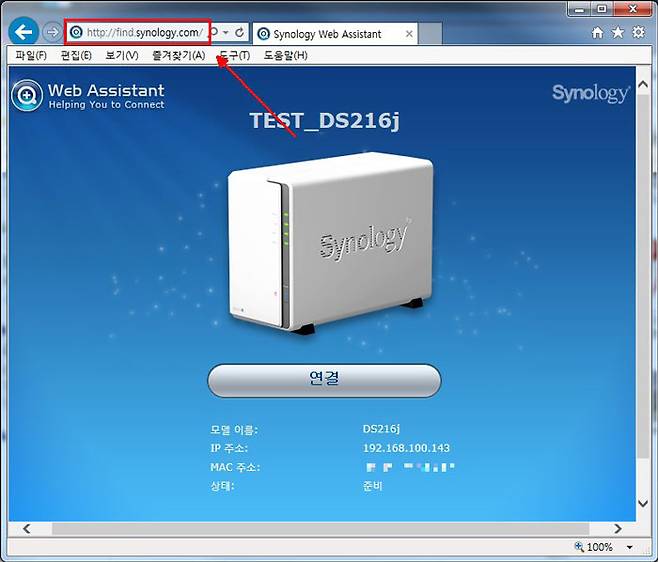658x562 pixels.
Task: Click the find.synology.com address field
Action: click(140, 33)
